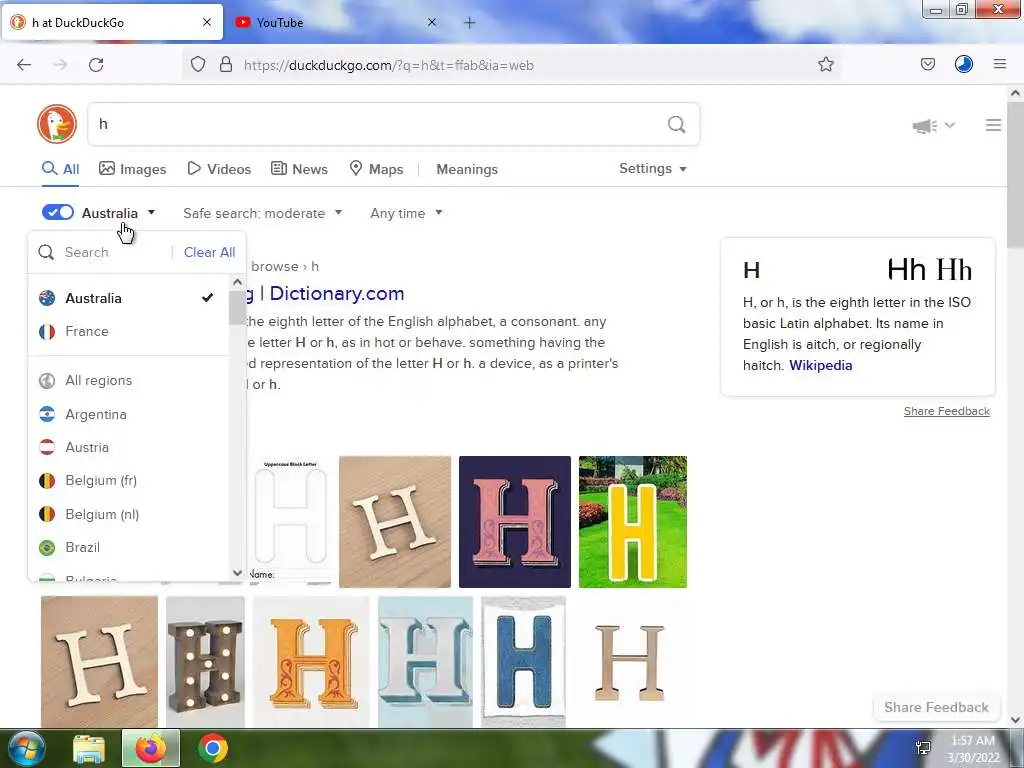
Task: Click the shield tracking protection icon
Action: pyautogui.click(x=198, y=65)
